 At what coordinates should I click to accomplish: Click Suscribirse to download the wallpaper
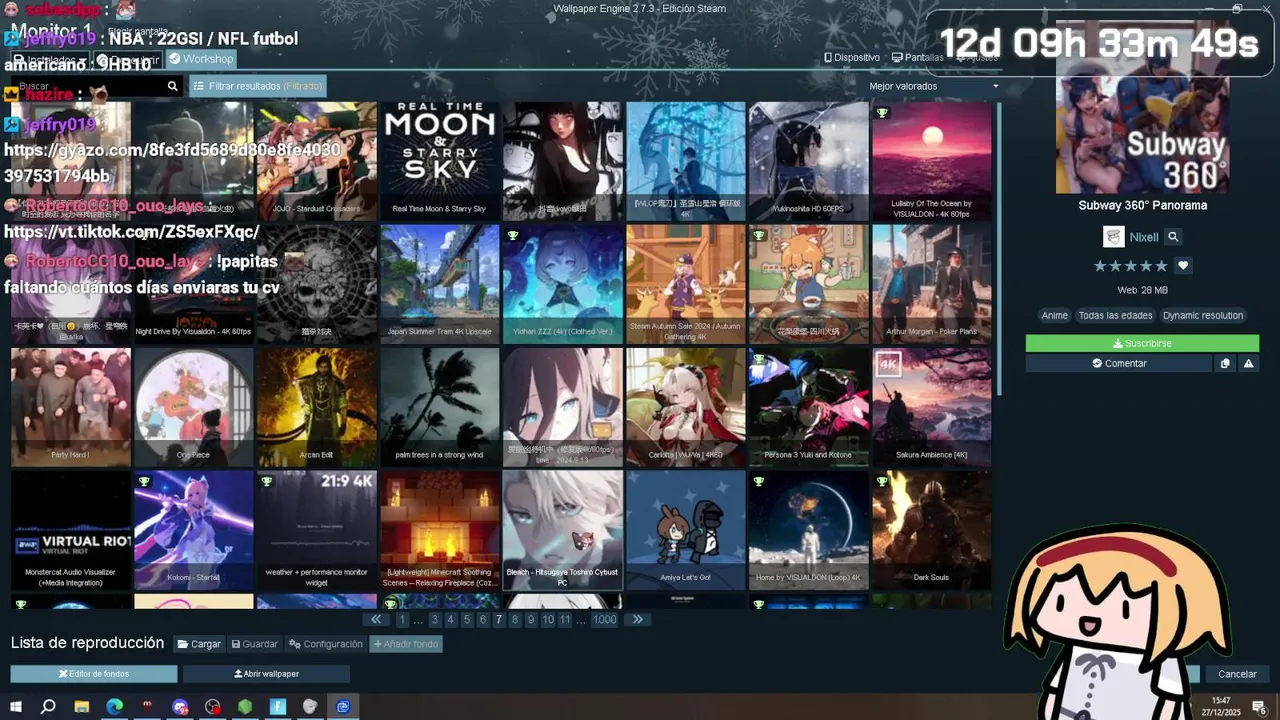1142,343
